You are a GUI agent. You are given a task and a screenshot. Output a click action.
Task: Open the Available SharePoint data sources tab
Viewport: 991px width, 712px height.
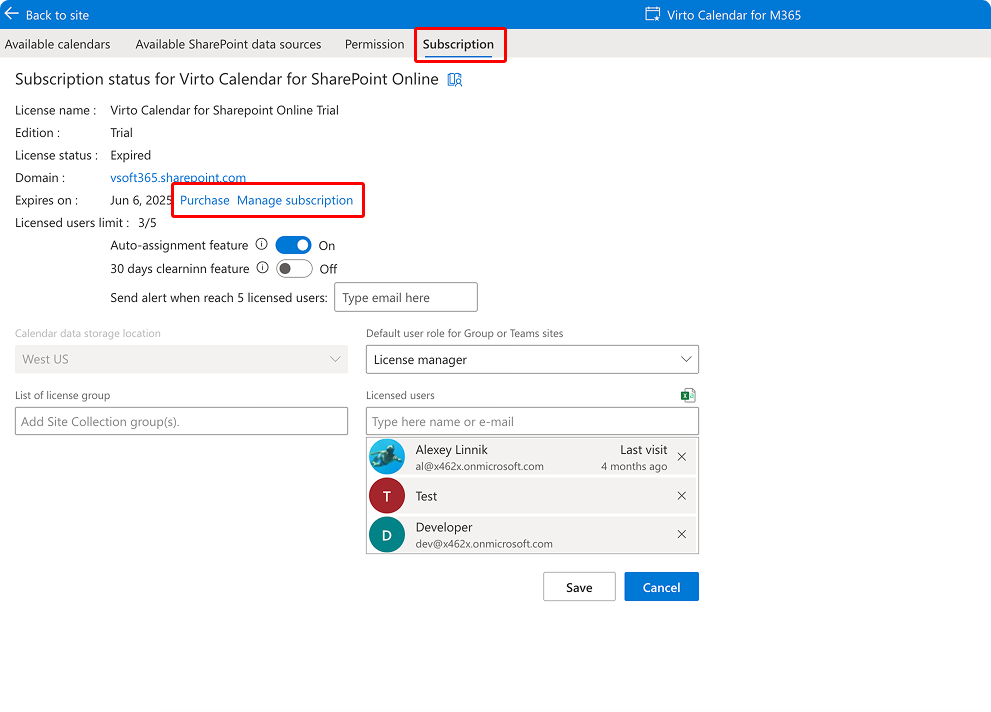(x=228, y=44)
